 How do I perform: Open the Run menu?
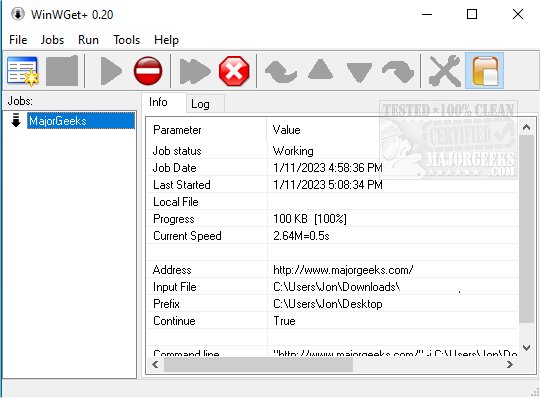click(x=88, y=40)
